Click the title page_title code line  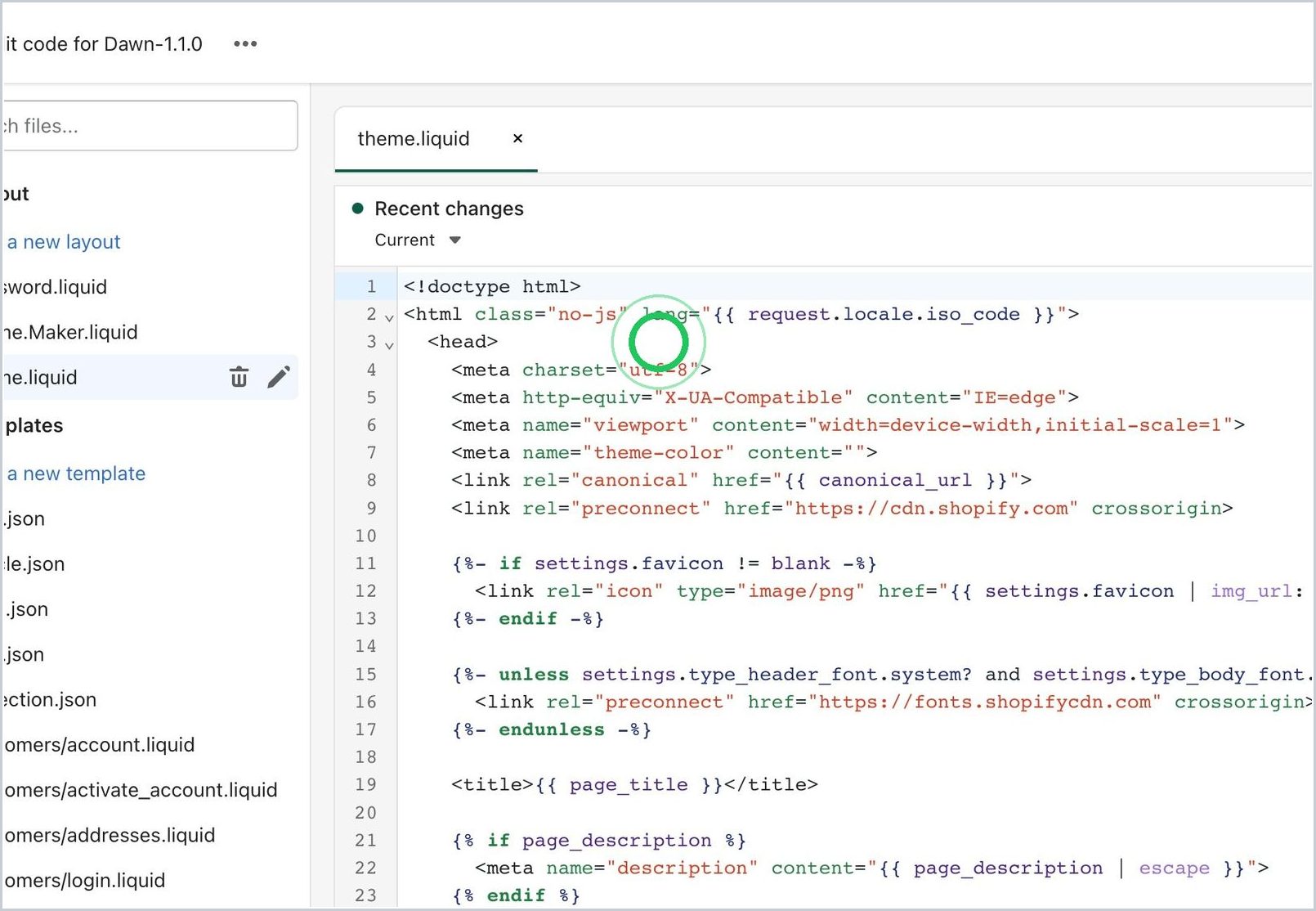tap(634, 785)
